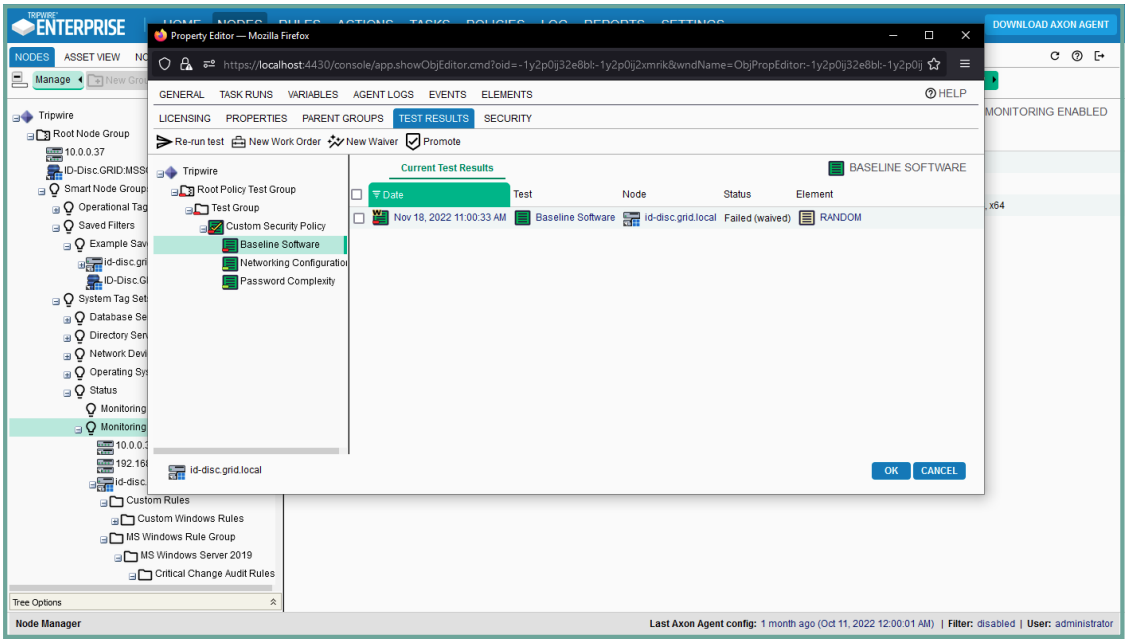Select Networking Configuration in the tree

pos(294,263)
